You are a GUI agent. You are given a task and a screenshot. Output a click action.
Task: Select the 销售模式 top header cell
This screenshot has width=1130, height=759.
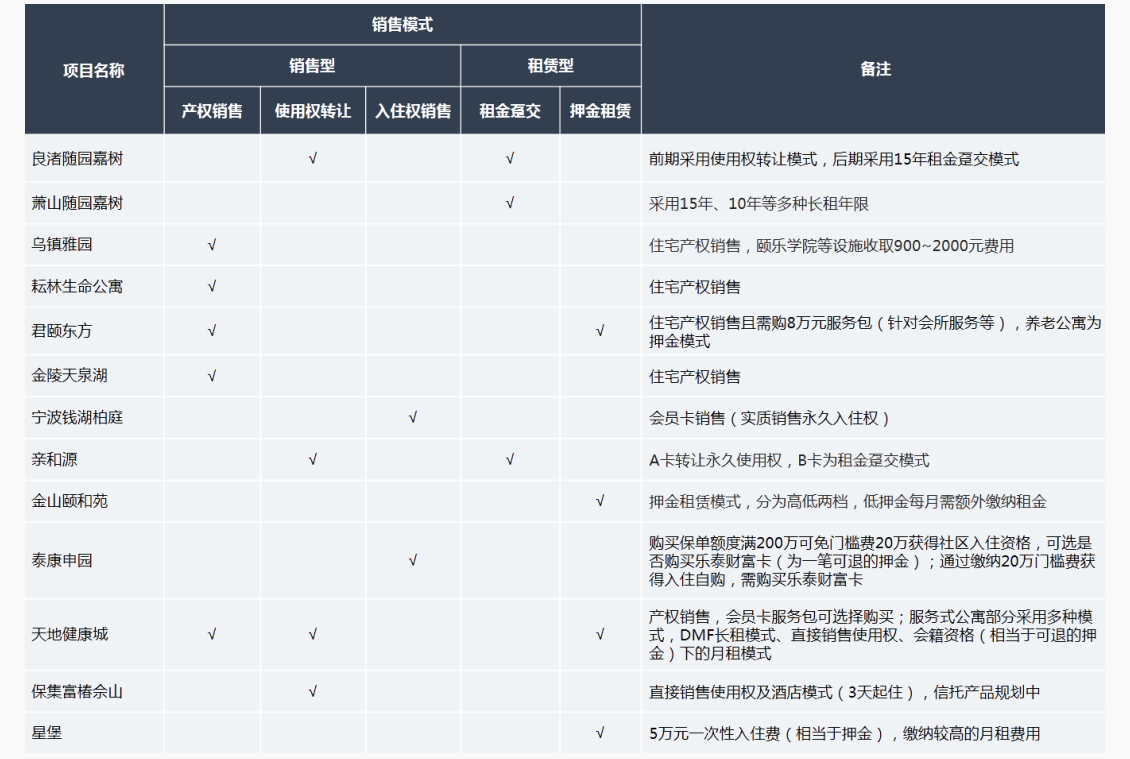coord(402,25)
